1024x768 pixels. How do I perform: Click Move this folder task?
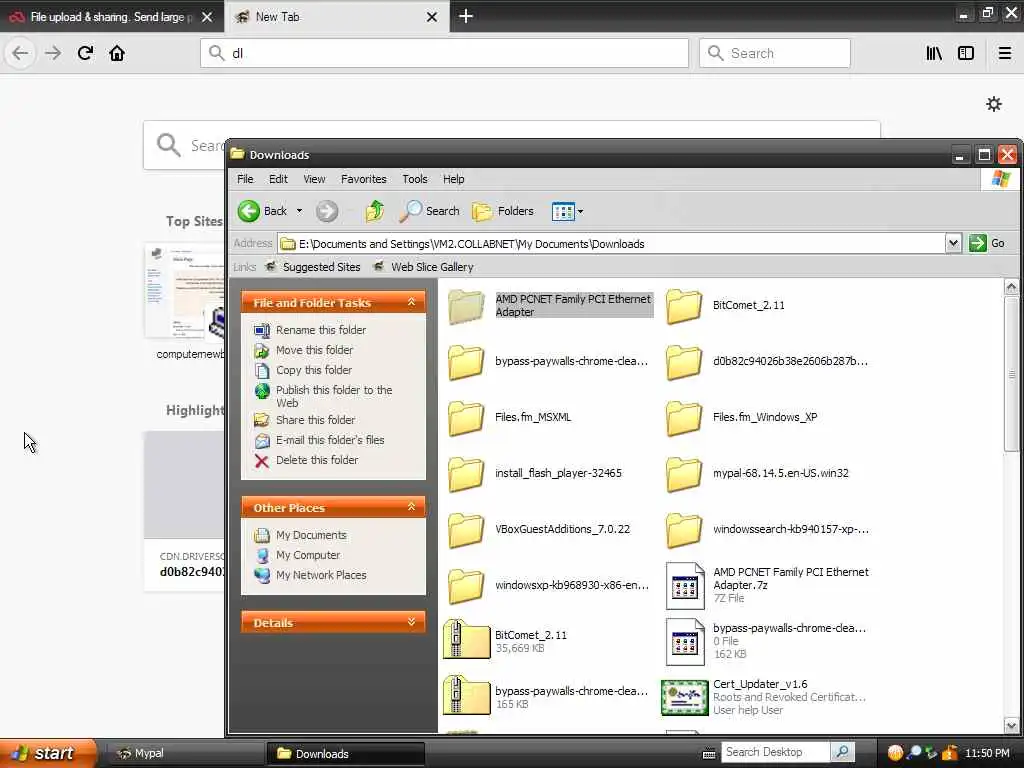303,350
